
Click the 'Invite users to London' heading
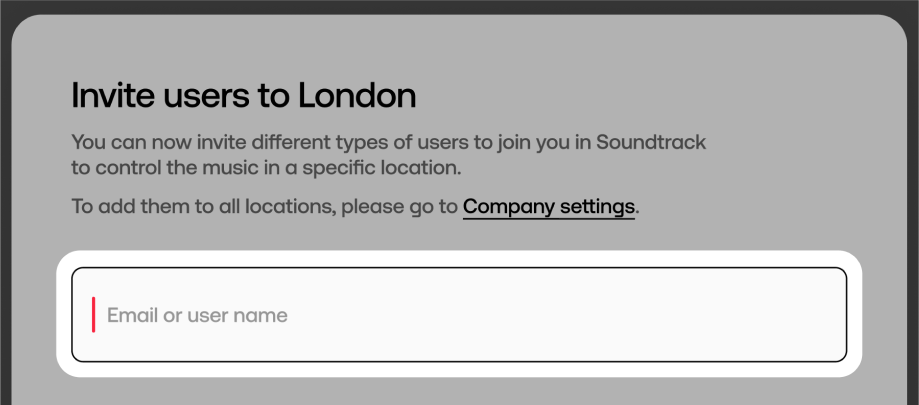(243, 96)
